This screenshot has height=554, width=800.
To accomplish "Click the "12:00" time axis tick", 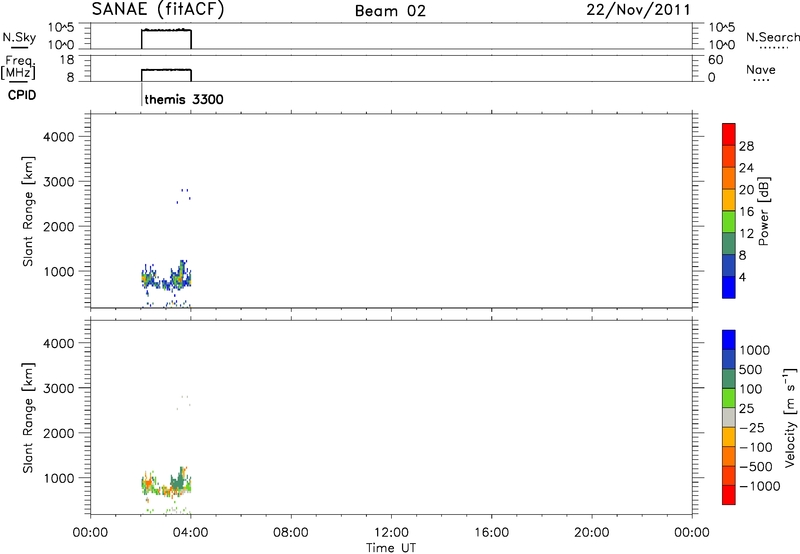I will tap(391, 533).
